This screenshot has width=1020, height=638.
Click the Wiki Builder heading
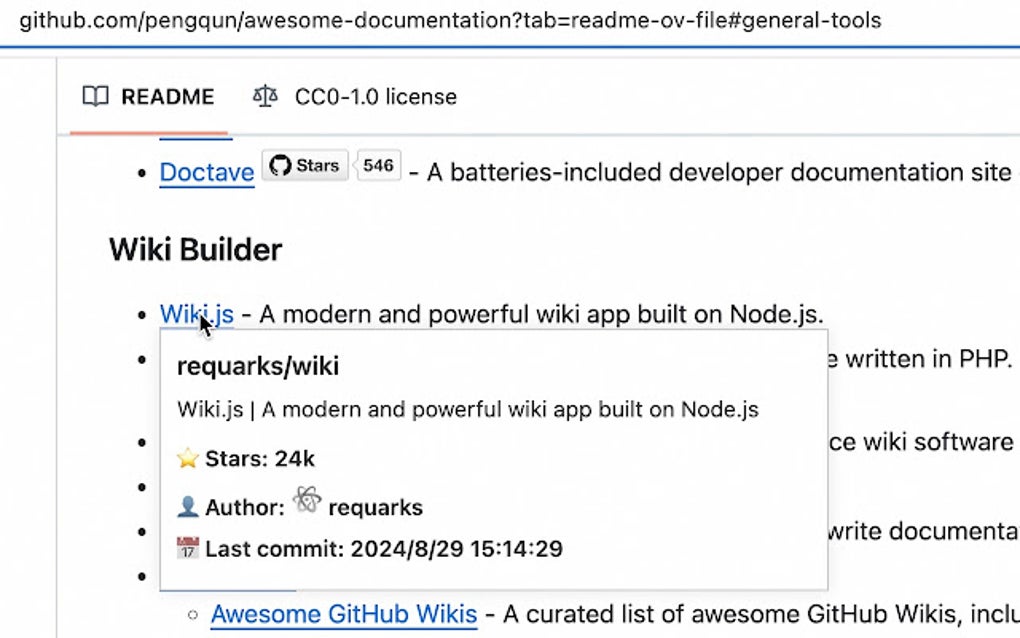[196, 249]
